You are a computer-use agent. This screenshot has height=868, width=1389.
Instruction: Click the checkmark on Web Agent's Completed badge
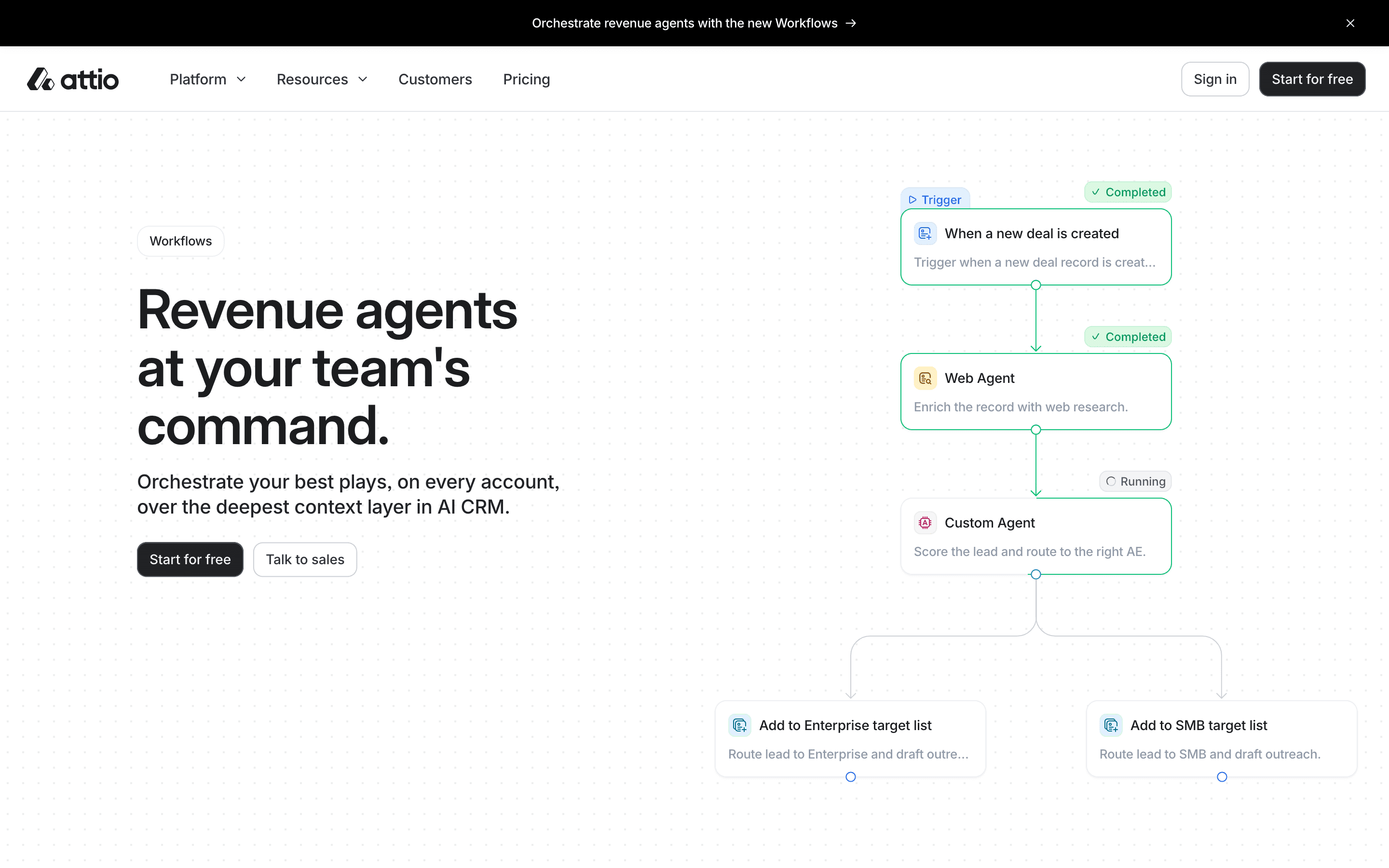[x=1096, y=337]
